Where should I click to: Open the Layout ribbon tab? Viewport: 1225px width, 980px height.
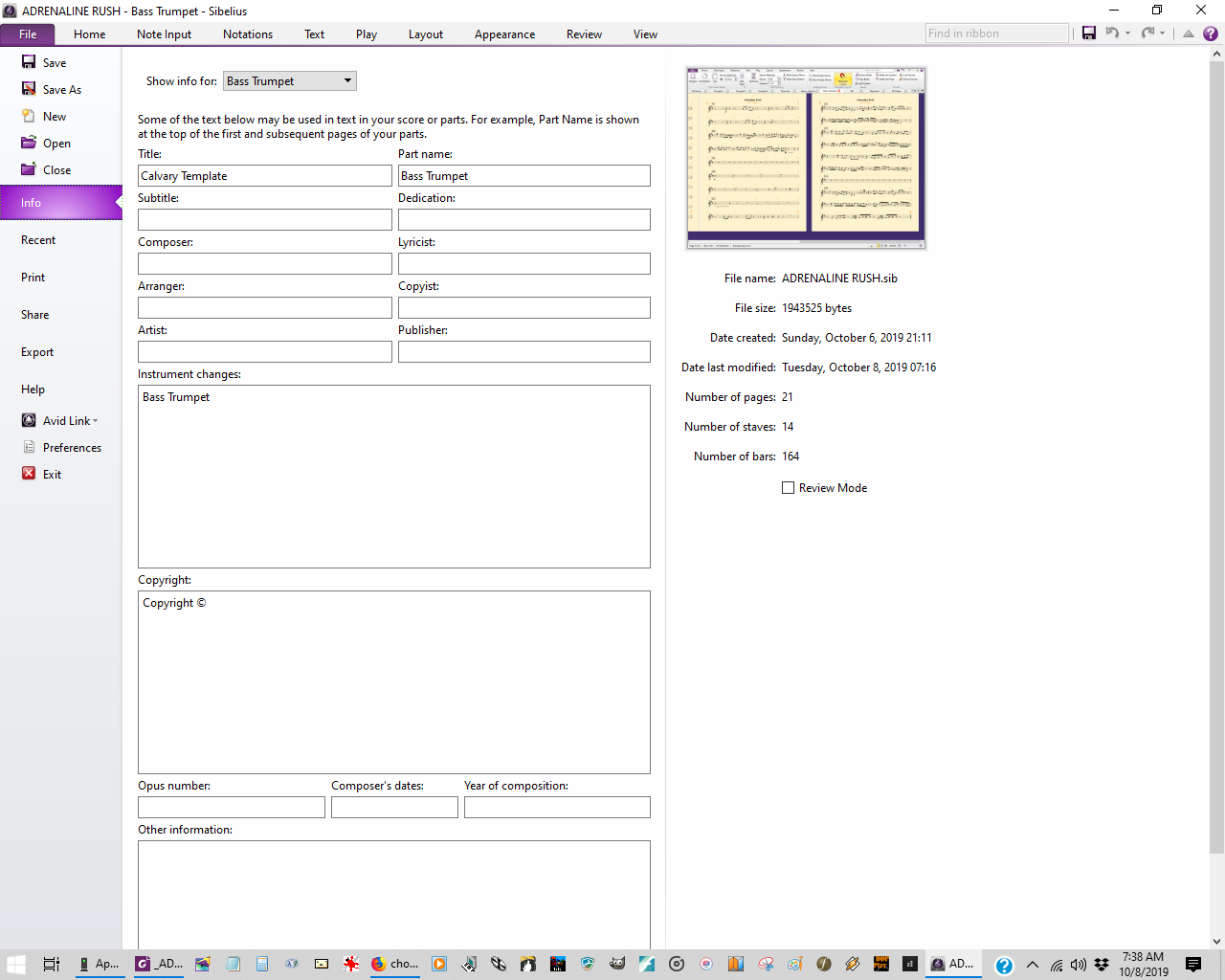(426, 33)
